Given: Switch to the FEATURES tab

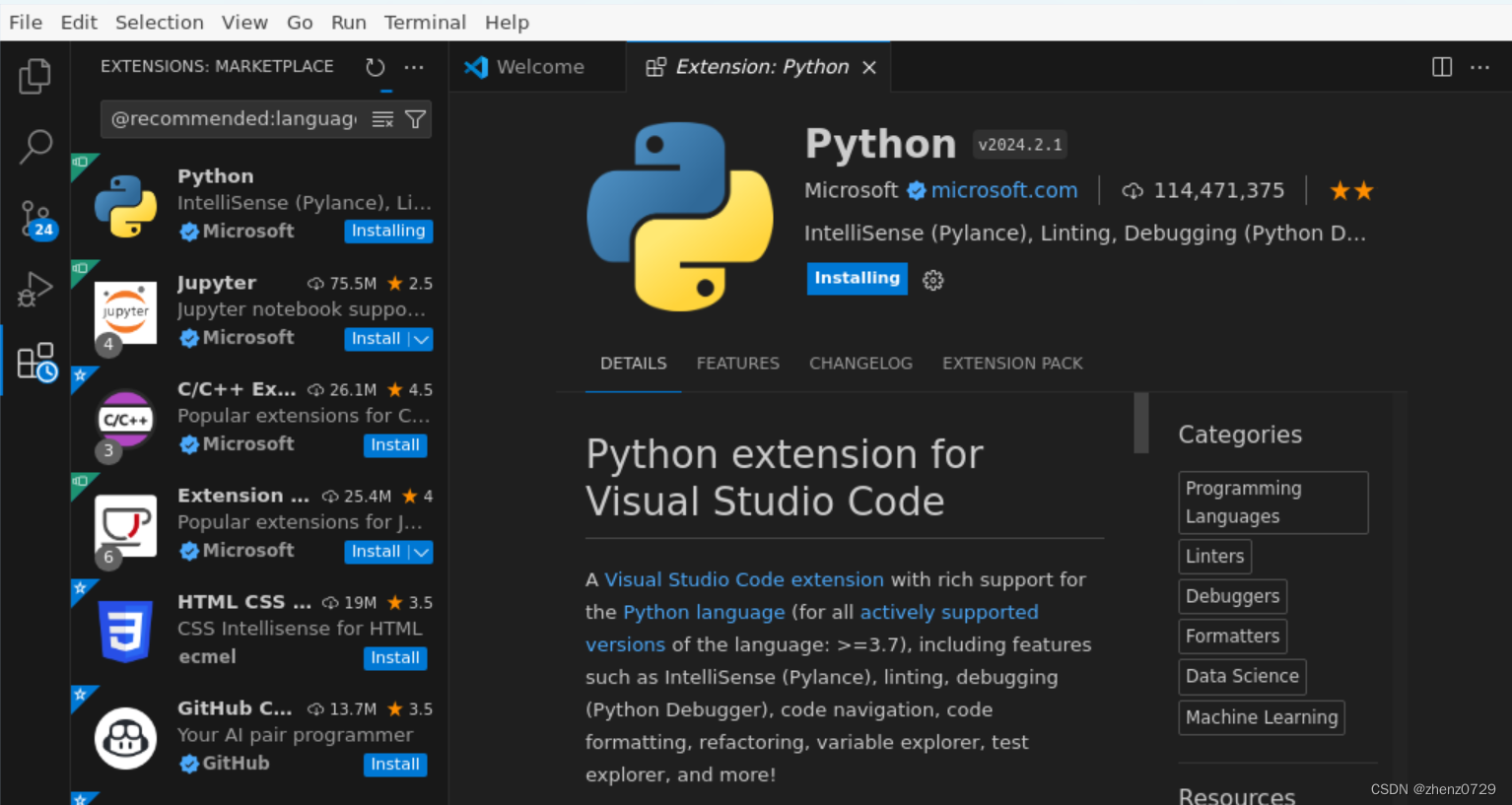Looking at the screenshot, I should click(737, 363).
